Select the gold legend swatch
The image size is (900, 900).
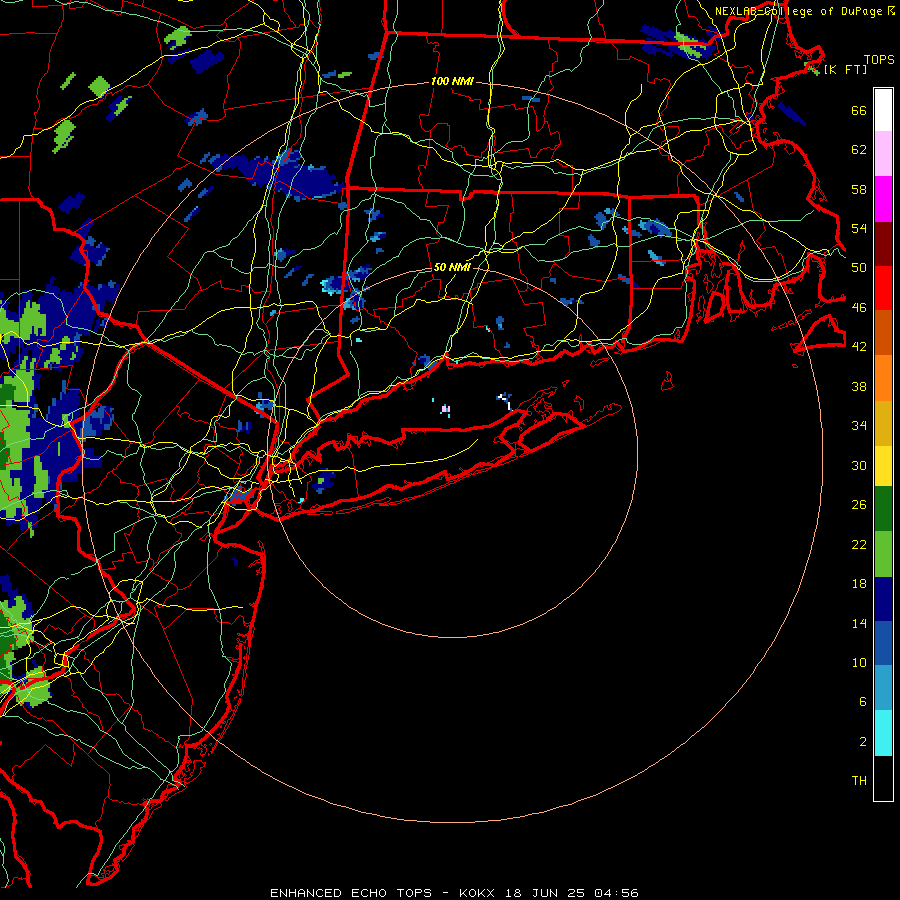coord(883,424)
